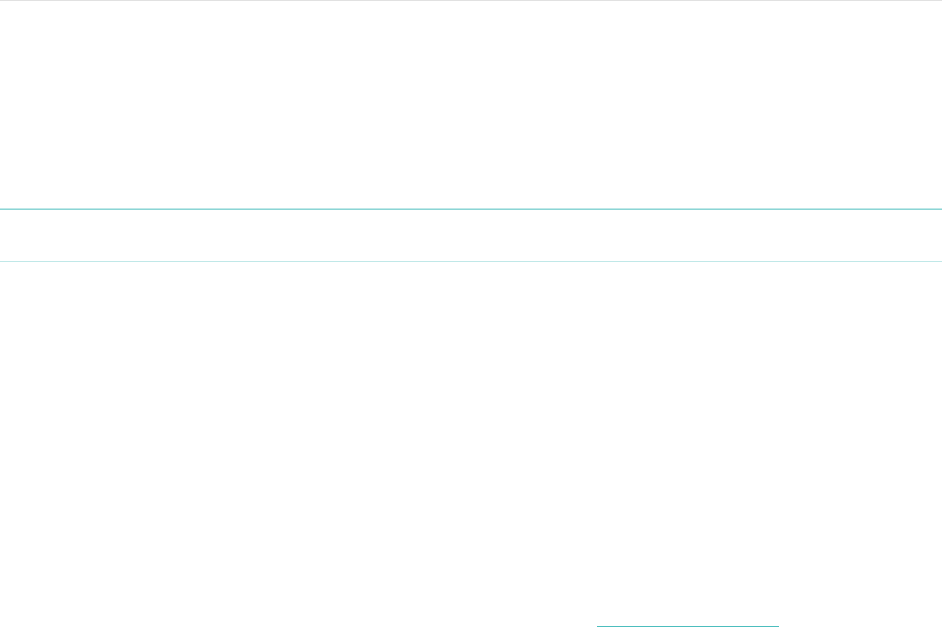Screen dimensions: 942x627
Task: Click the blank band between the two divider lines
Action: pos(471,235)
